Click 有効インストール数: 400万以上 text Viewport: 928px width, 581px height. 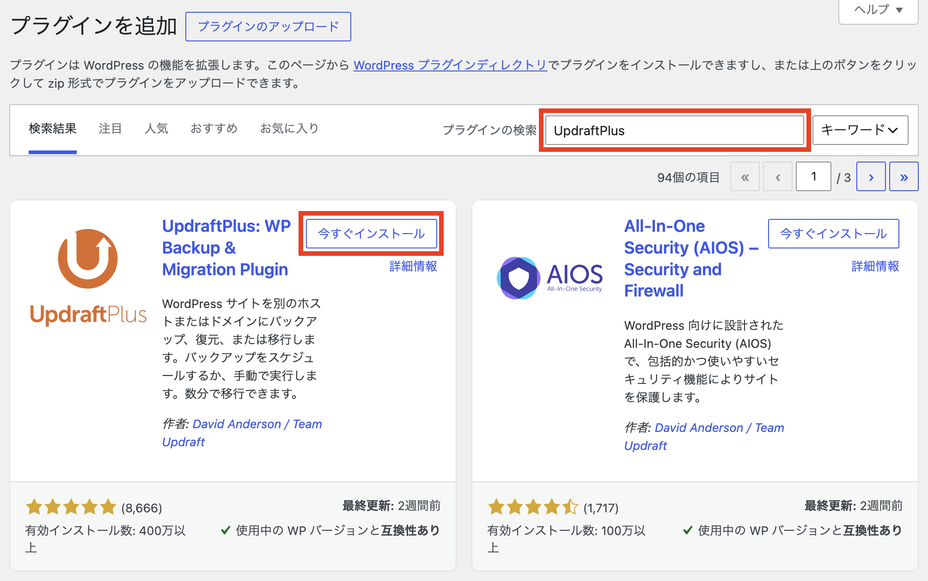tap(105, 539)
